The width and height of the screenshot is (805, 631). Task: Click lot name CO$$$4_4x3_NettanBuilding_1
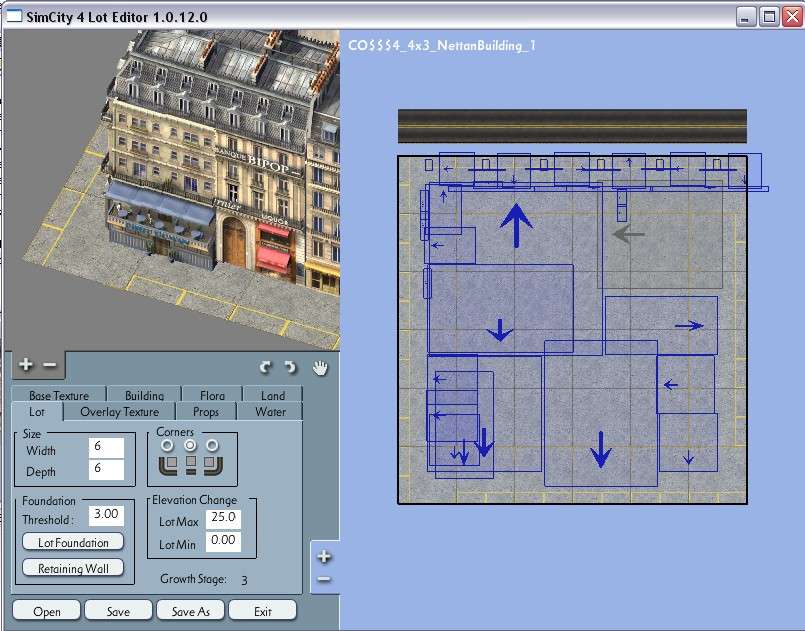(x=442, y=46)
